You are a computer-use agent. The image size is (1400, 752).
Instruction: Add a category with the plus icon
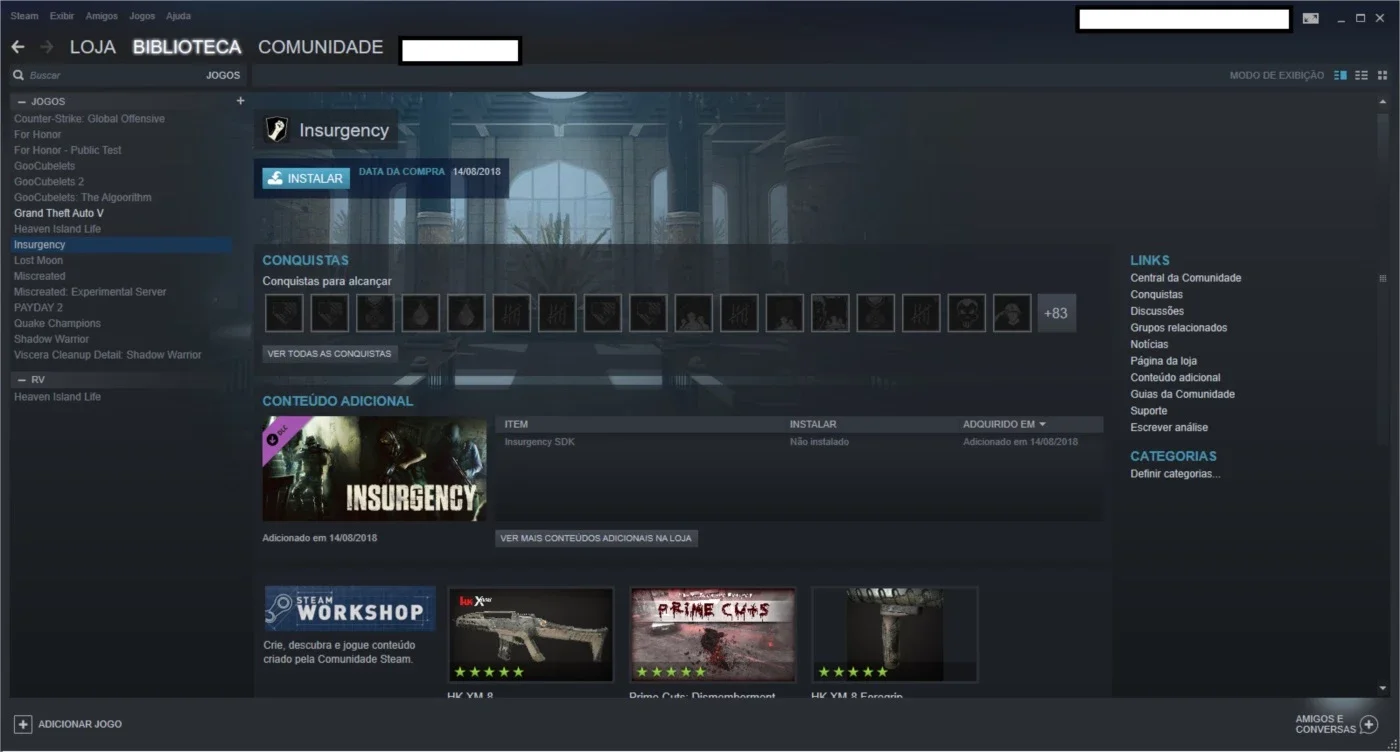tap(240, 101)
